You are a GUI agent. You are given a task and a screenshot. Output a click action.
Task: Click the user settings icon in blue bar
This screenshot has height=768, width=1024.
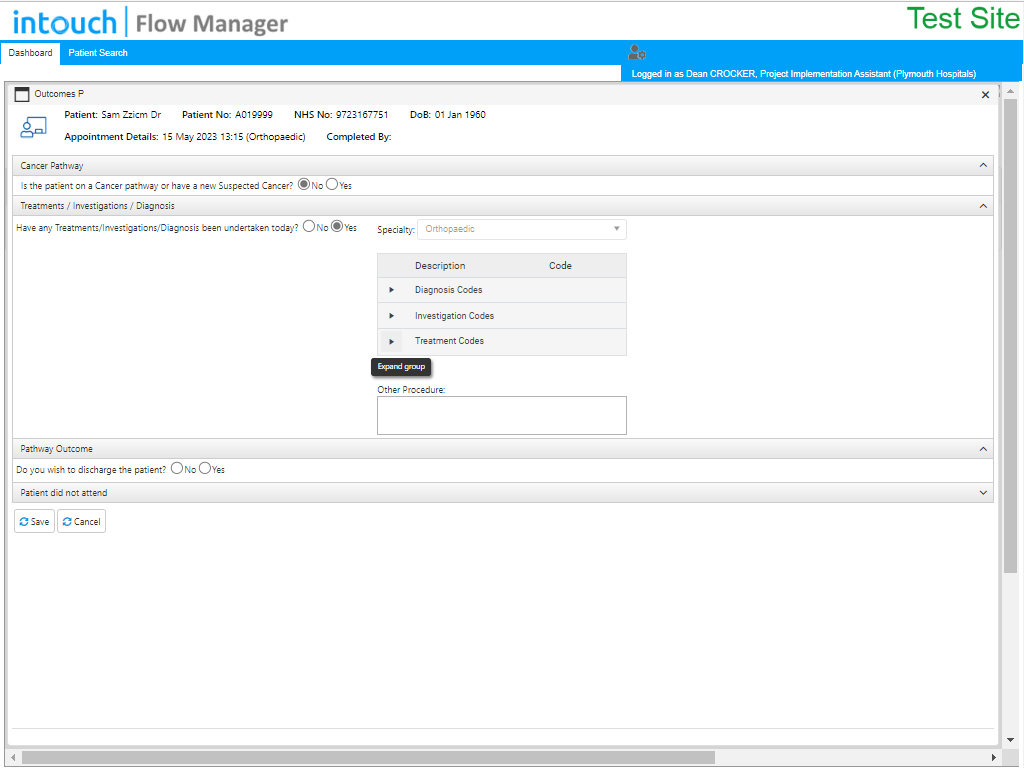637,52
